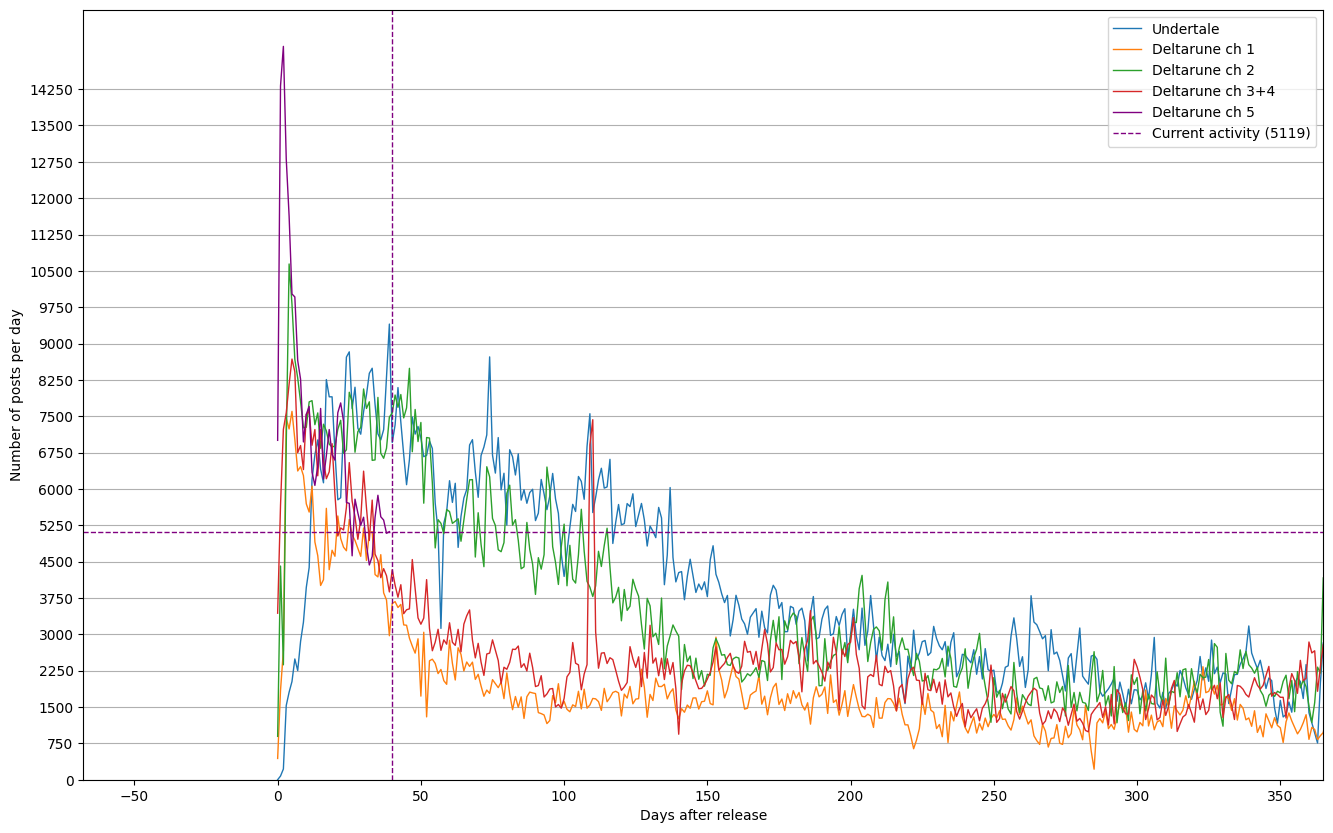Select the 300 tick label on the days axis
The image size is (1333, 833).
1137,797
